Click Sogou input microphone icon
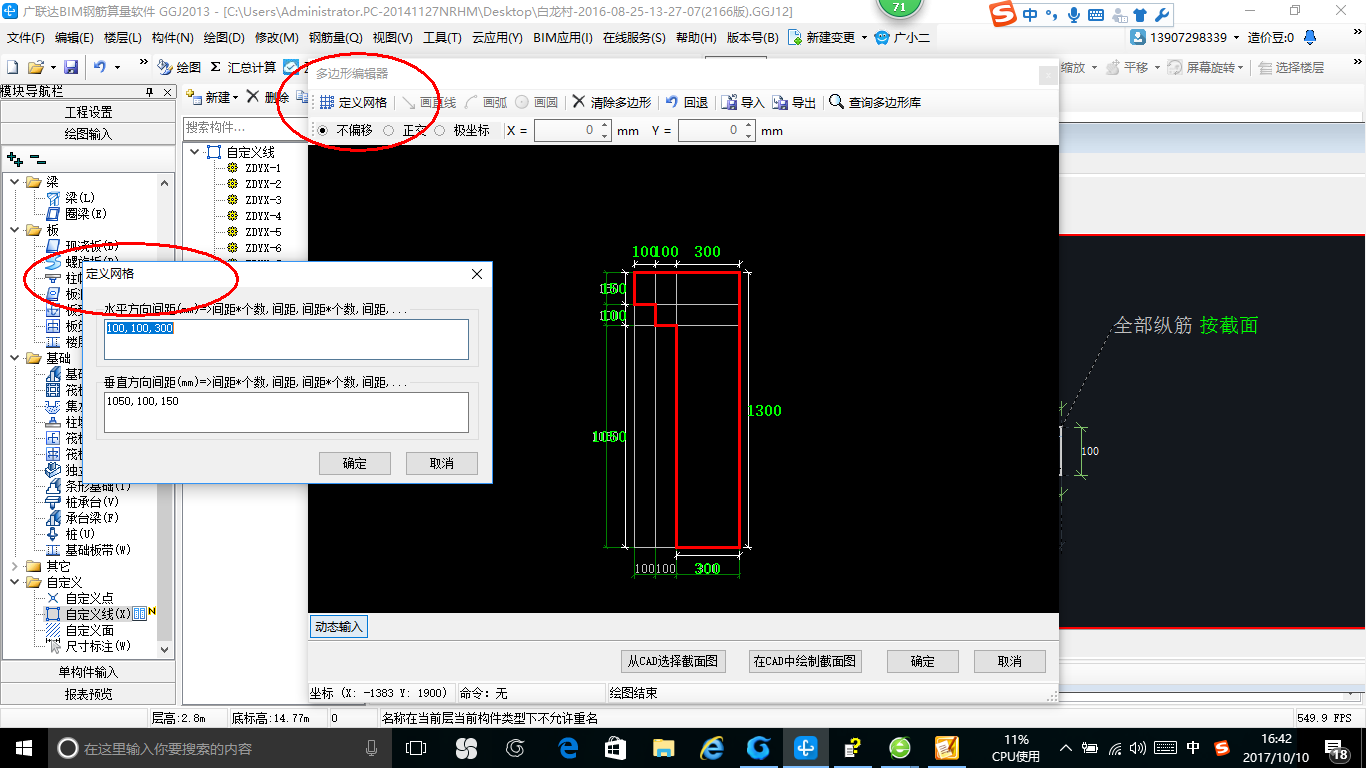This screenshot has height=768, width=1366. (1073, 15)
